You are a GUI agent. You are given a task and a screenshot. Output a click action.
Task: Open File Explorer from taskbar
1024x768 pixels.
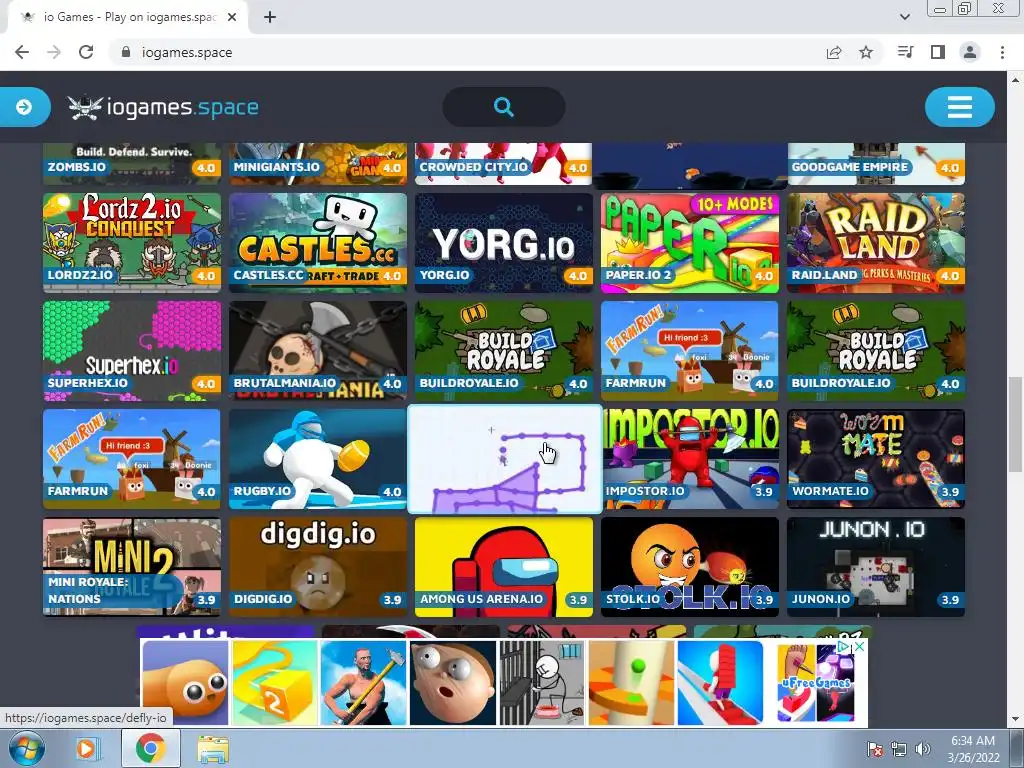click(213, 748)
